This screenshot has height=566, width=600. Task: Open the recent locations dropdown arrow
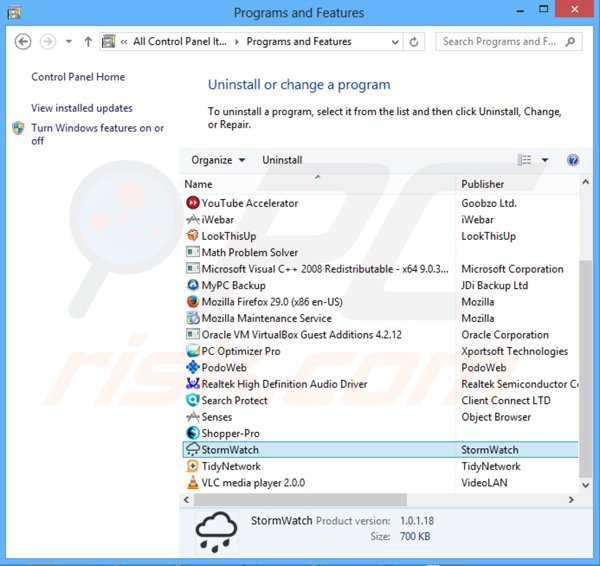(x=68, y=41)
